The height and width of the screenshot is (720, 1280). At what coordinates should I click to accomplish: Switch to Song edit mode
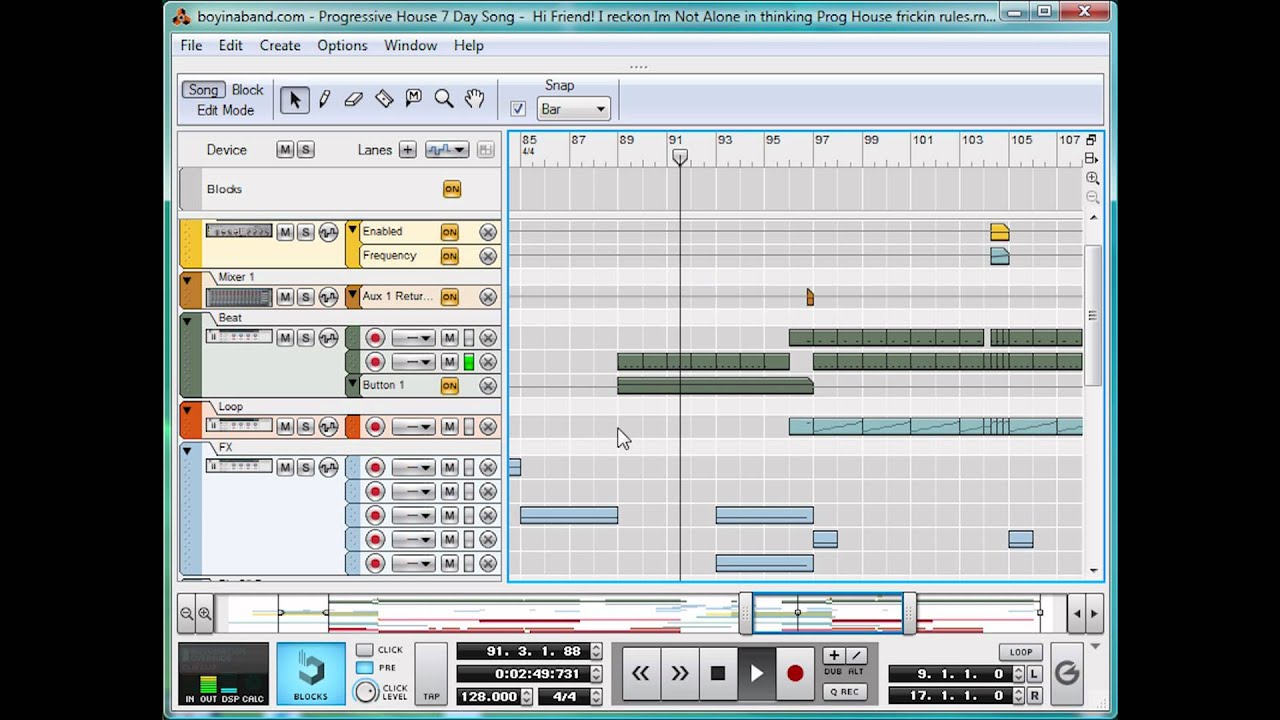pyautogui.click(x=203, y=90)
